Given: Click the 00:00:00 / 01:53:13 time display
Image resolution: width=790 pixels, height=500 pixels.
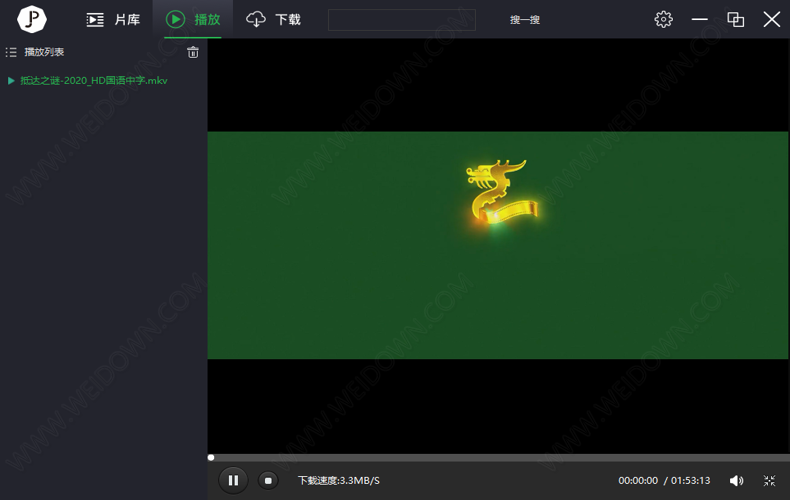Looking at the screenshot, I should 664,480.
